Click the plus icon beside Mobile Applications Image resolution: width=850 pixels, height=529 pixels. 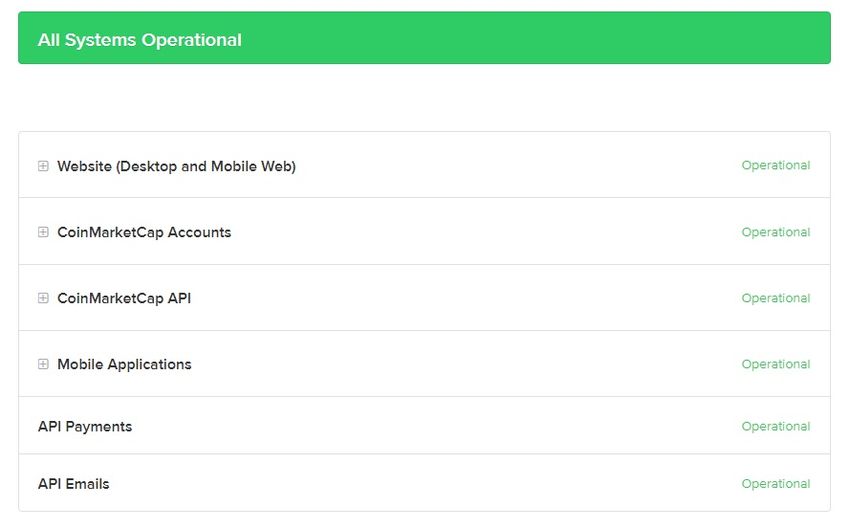[x=43, y=364]
